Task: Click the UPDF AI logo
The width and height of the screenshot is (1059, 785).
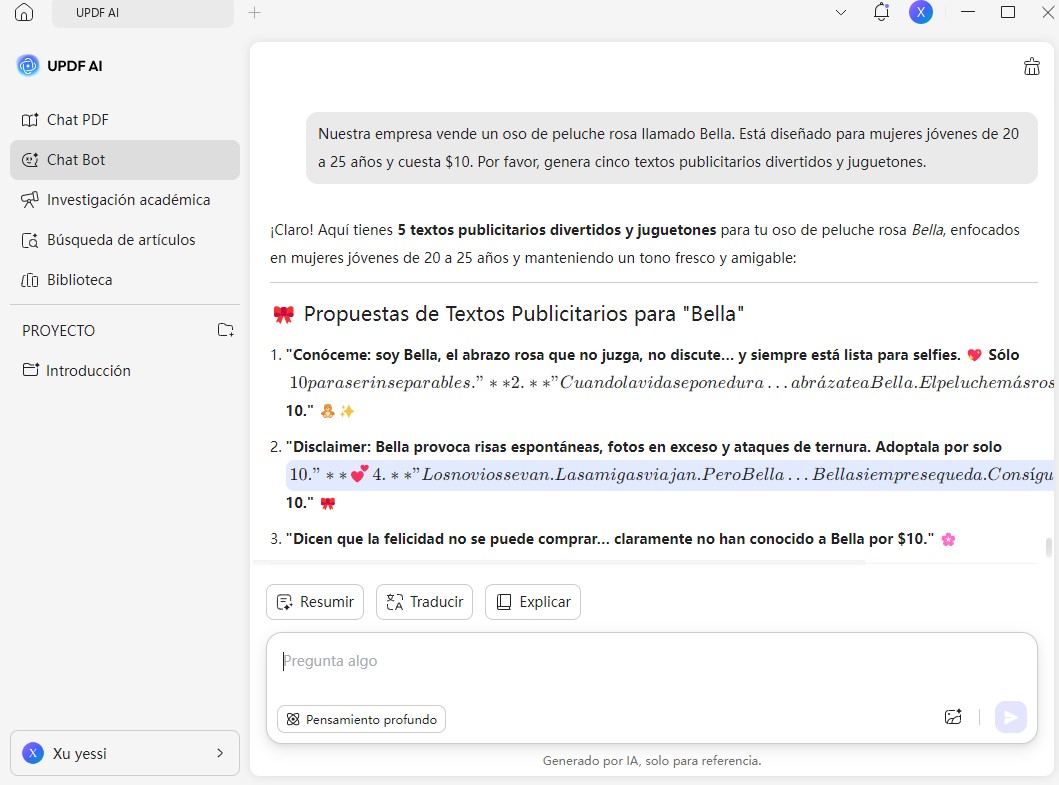Action: point(28,66)
